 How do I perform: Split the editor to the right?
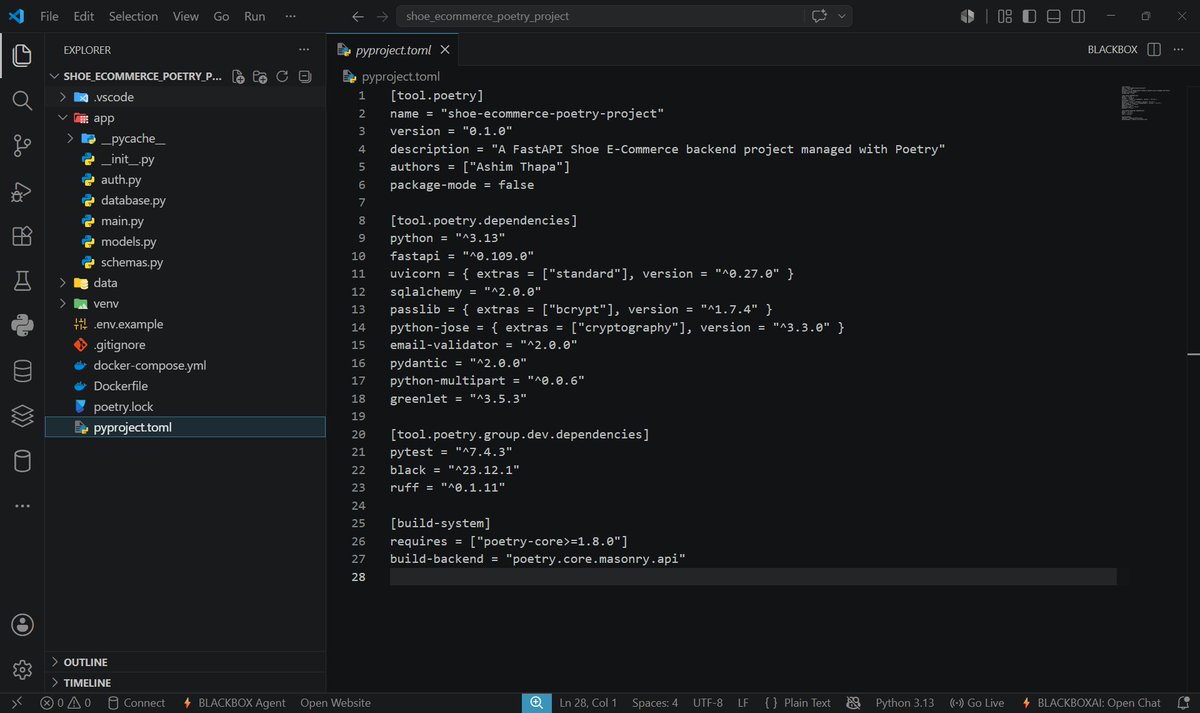tap(1153, 50)
